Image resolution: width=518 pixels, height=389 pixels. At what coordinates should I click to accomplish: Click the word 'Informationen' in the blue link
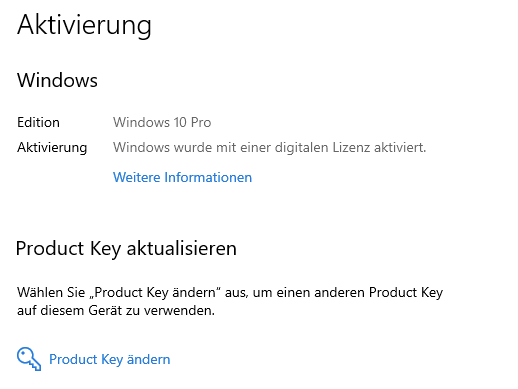[x=208, y=177]
